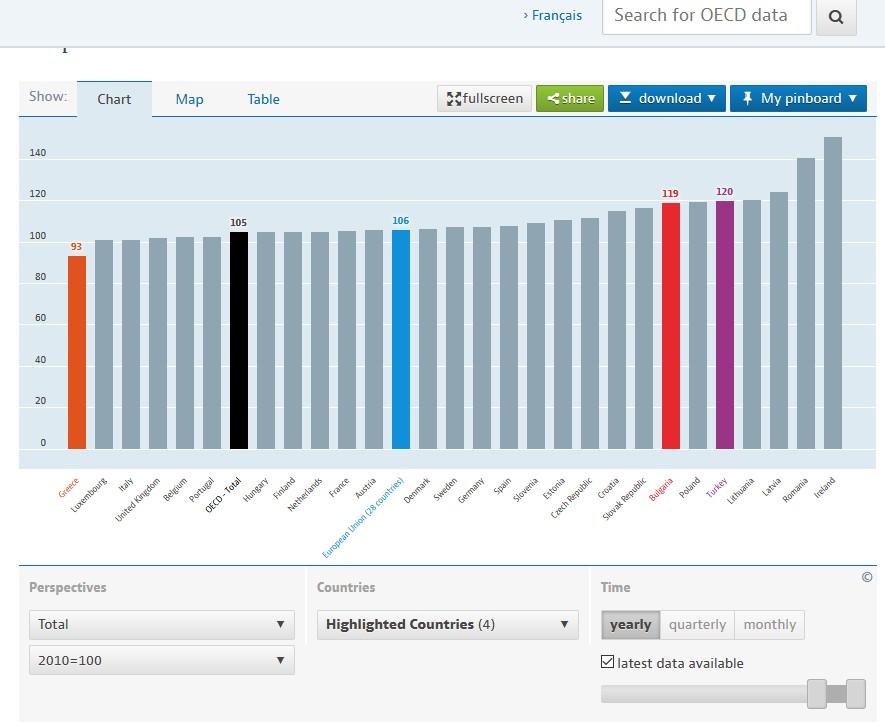Click the tallest bar for Ireland

pos(833,293)
